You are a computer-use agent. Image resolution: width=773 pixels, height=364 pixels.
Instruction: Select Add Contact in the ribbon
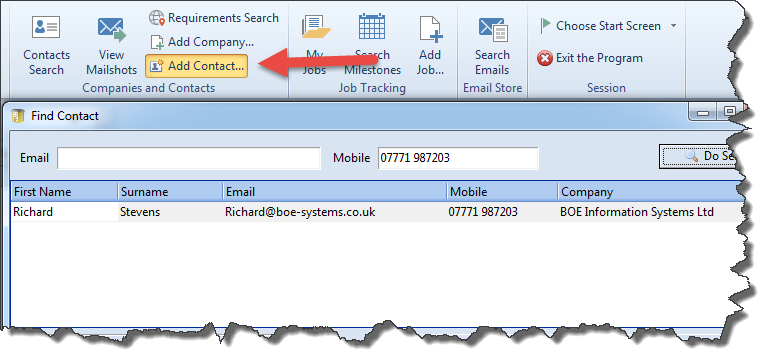pyautogui.click(x=196, y=66)
